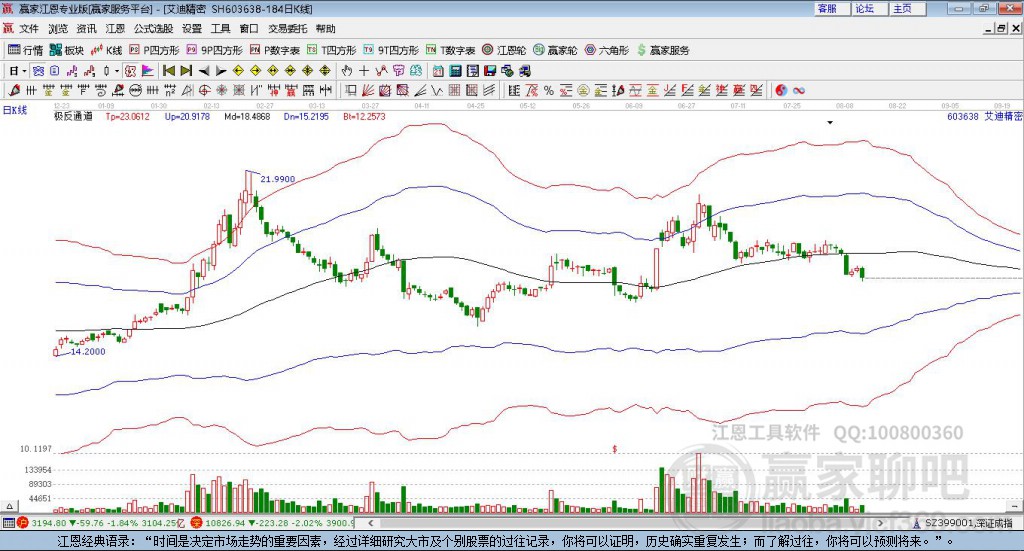
Task: Click the small black triangle marker atop chart
Action: (x=830, y=122)
